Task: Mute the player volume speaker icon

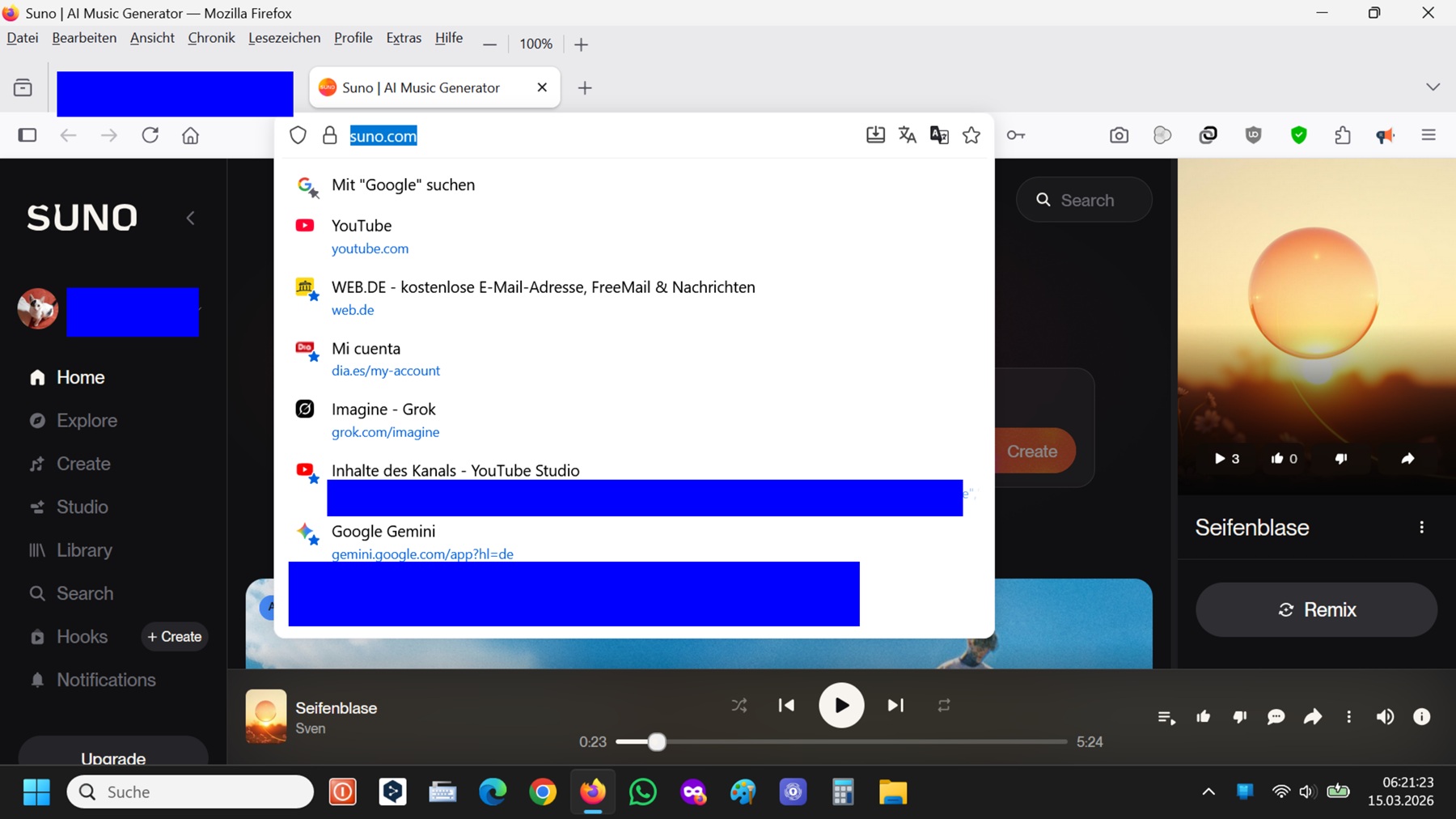Action: pos(1385,717)
